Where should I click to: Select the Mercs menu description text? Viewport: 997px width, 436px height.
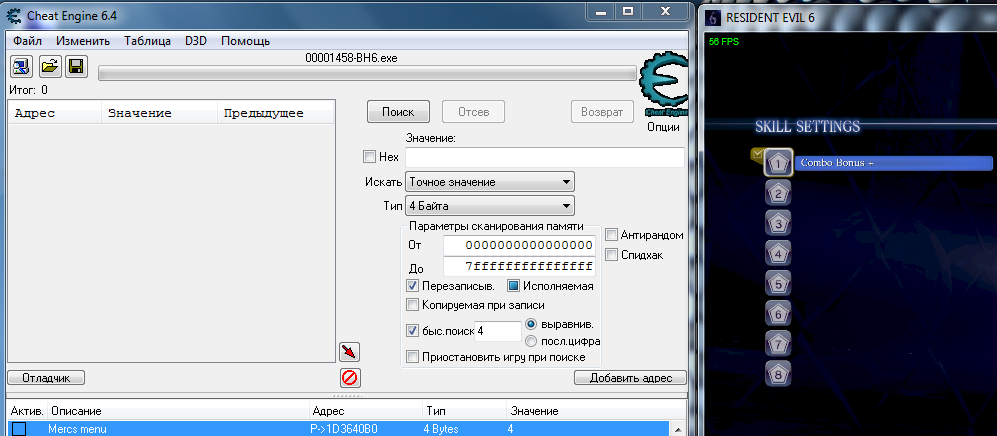click(x=78, y=429)
